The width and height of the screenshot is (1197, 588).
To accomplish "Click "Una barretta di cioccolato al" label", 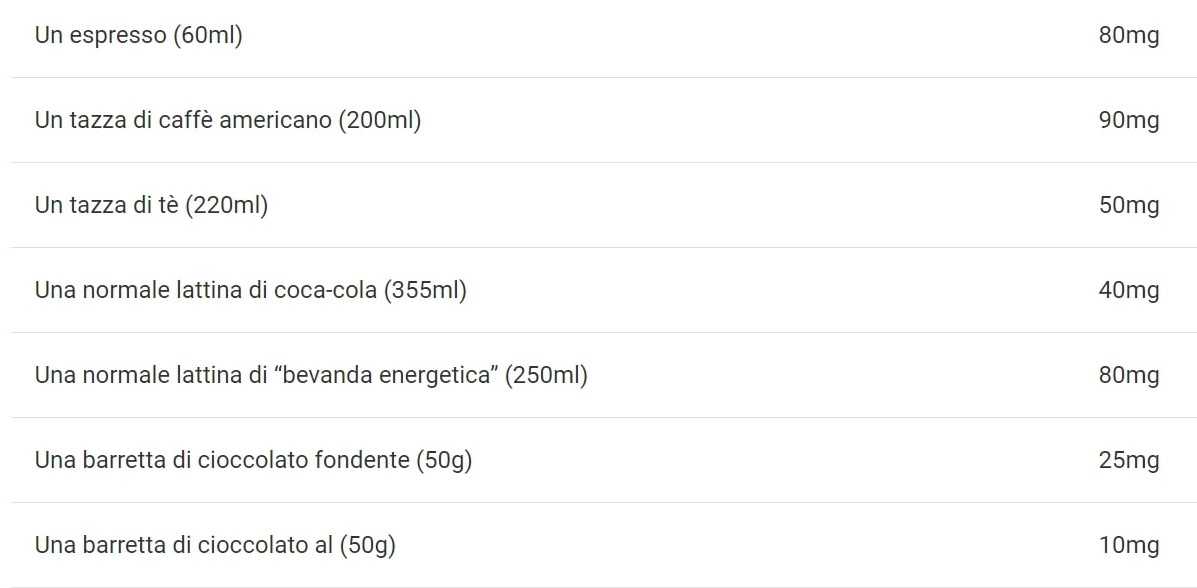I will (x=184, y=546).
